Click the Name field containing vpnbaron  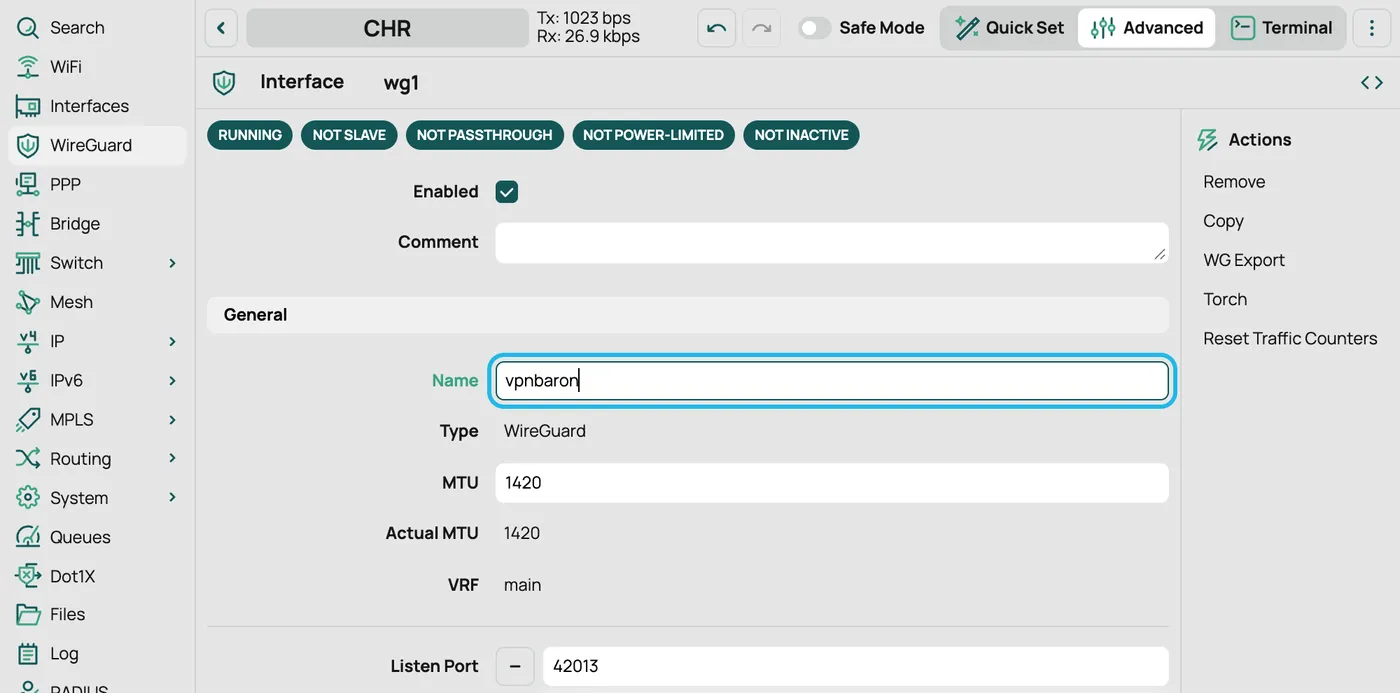[x=832, y=381]
